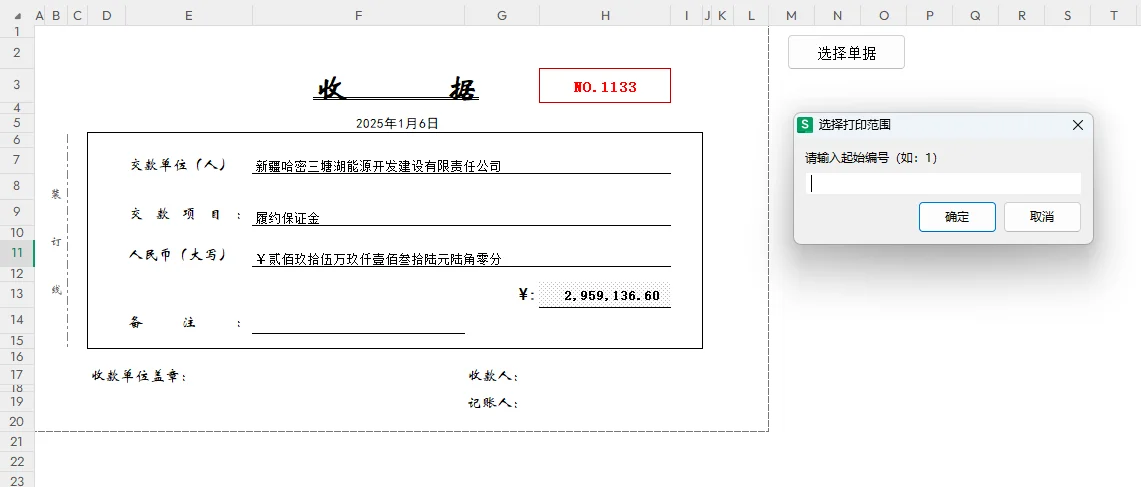Select column header F

(358, 15)
